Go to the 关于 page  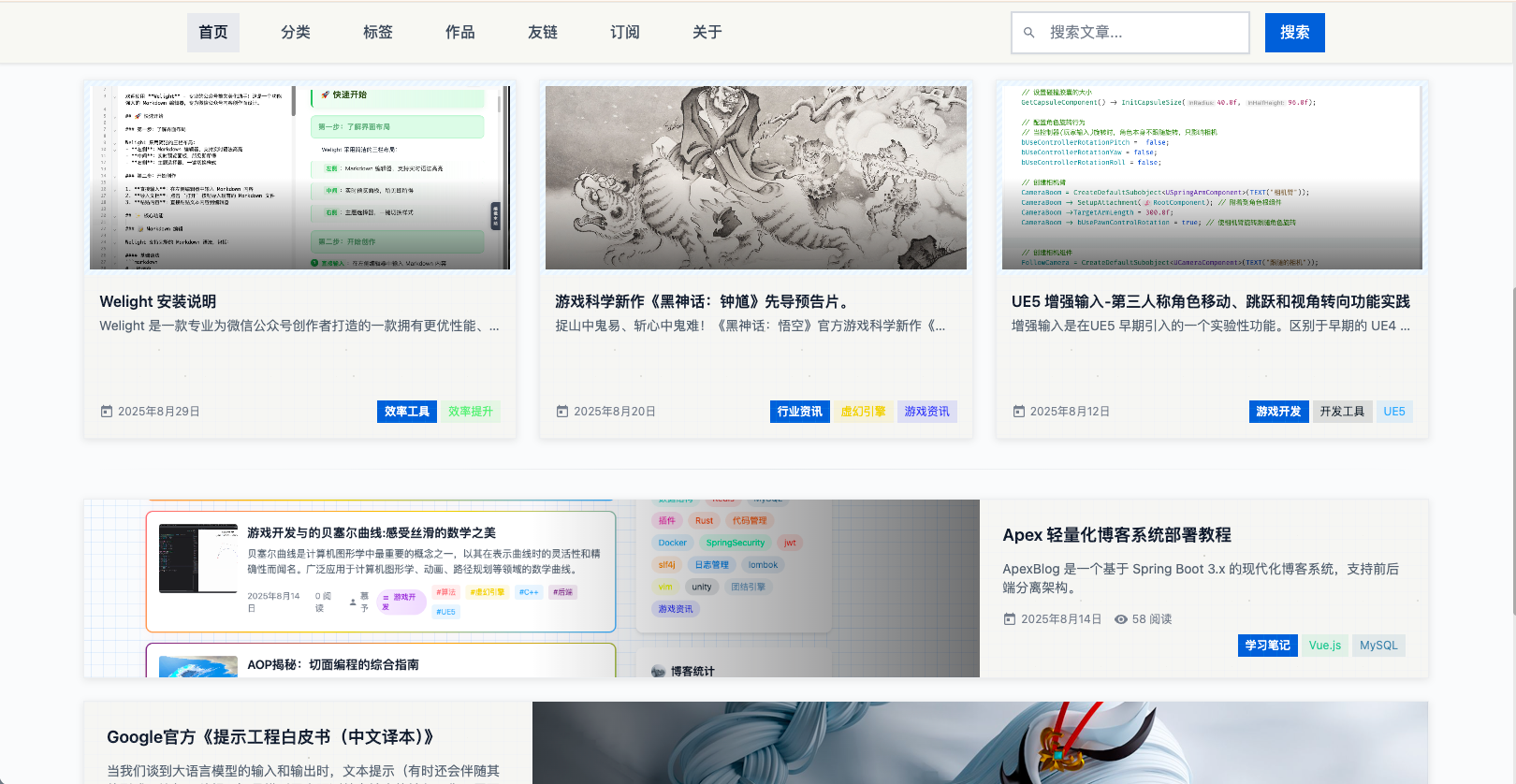(707, 33)
